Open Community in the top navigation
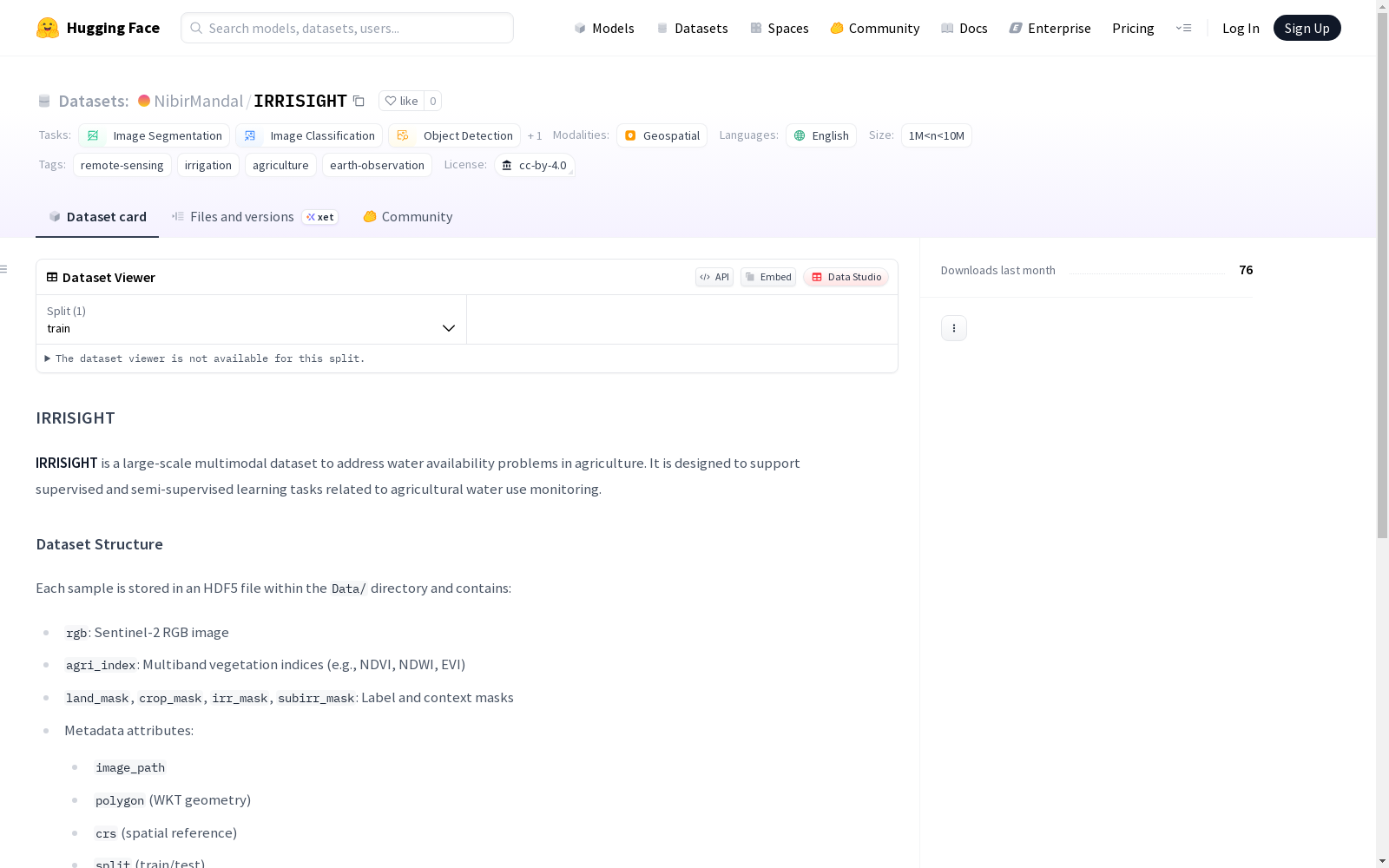This screenshot has width=1389, height=868. [875, 28]
